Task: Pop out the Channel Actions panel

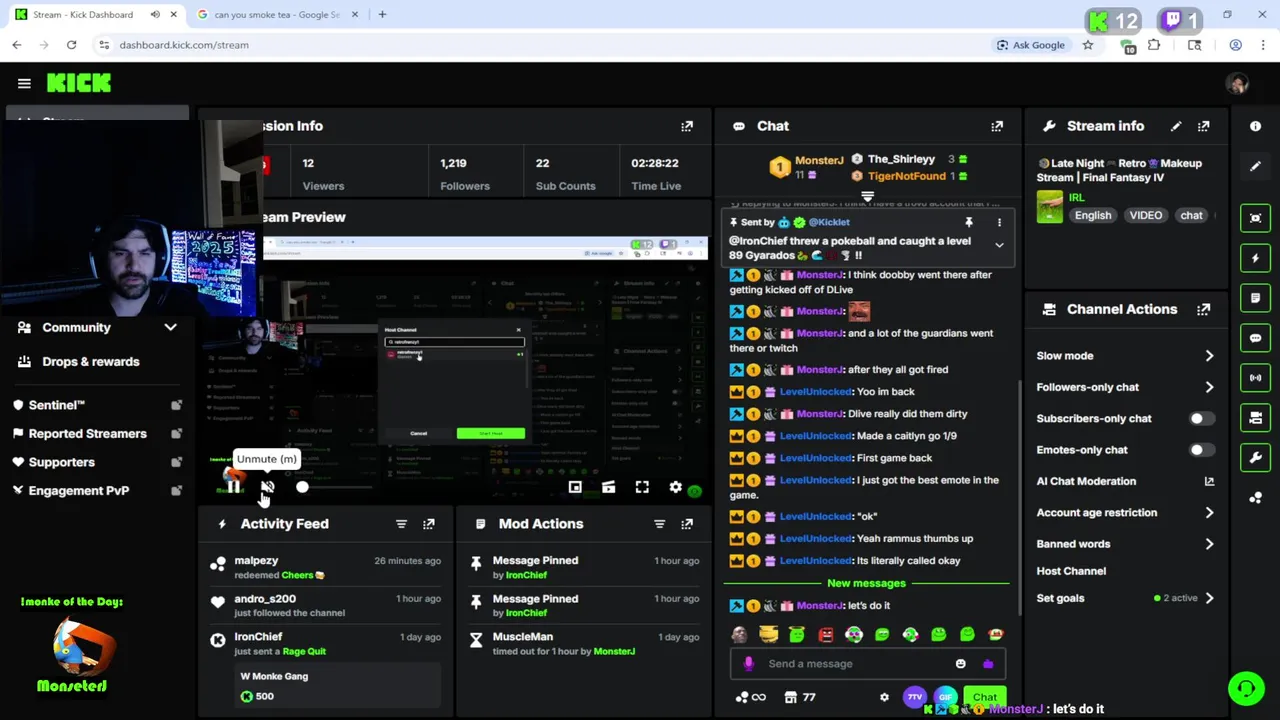Action: coord(1204,310)
